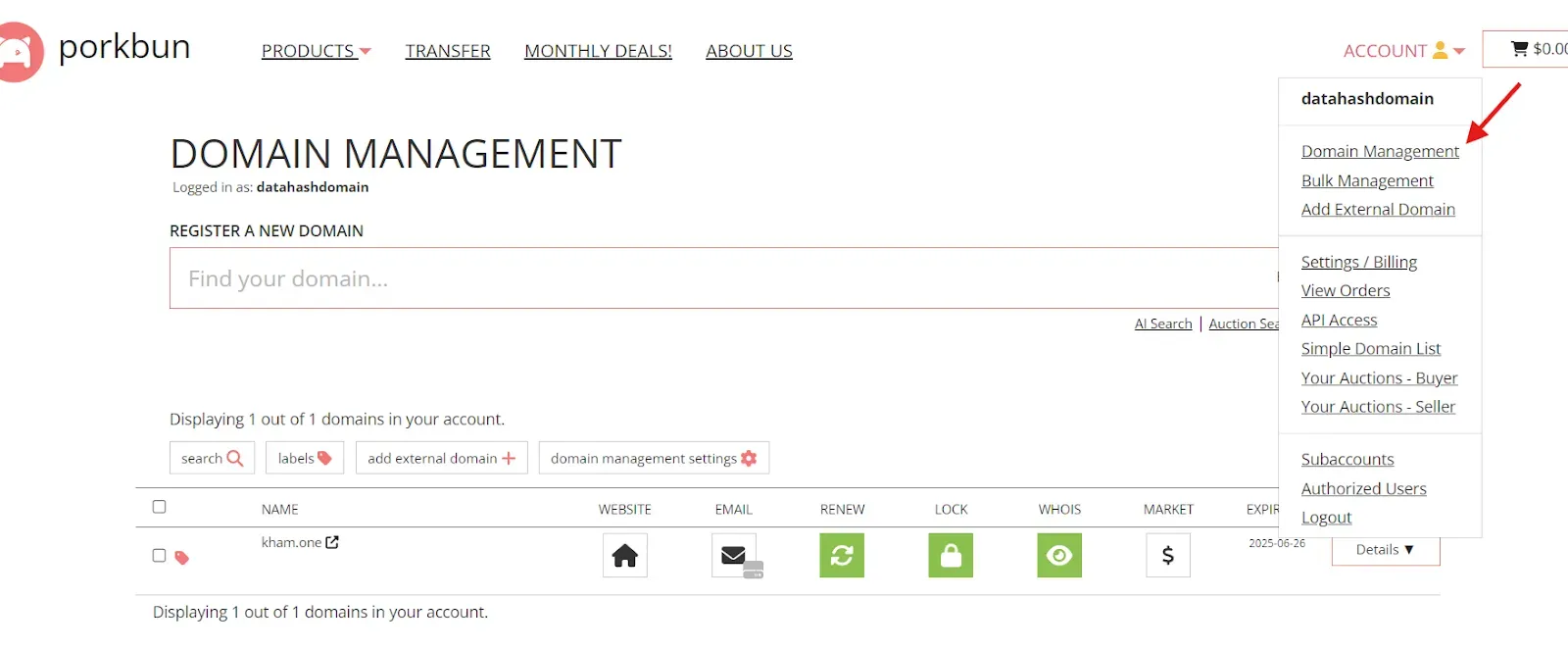1568x649 pixels.
Task: Click the Porkbun pig logo
Action: click(20, 52)
